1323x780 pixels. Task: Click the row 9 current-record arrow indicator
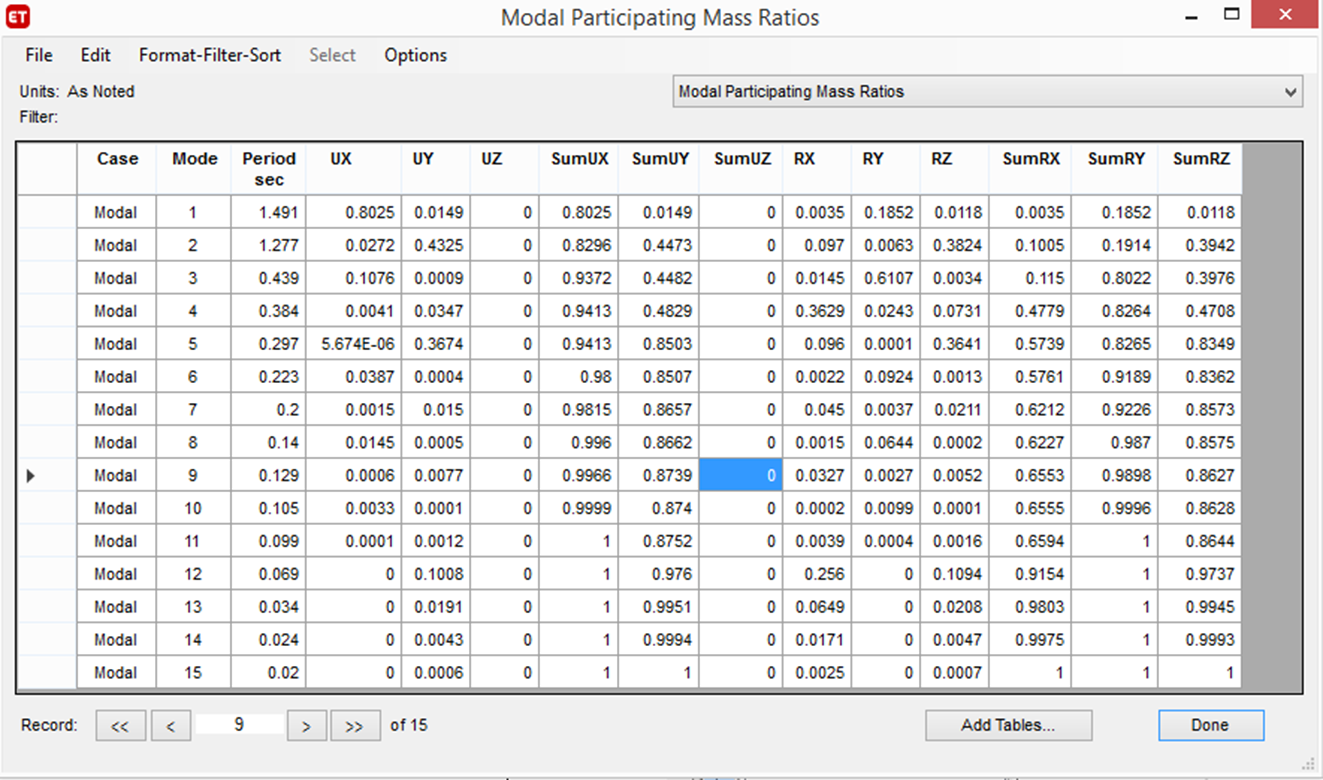point(30,476)
